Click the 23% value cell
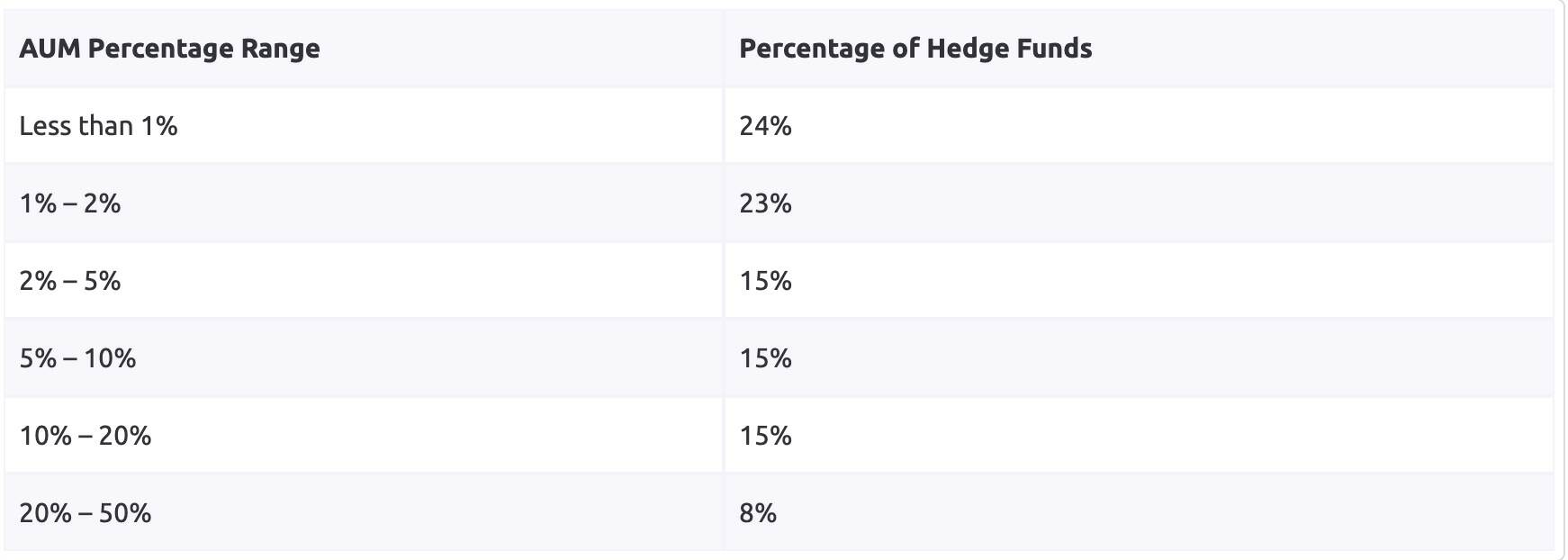The image size is (1568, 560). 765,203
